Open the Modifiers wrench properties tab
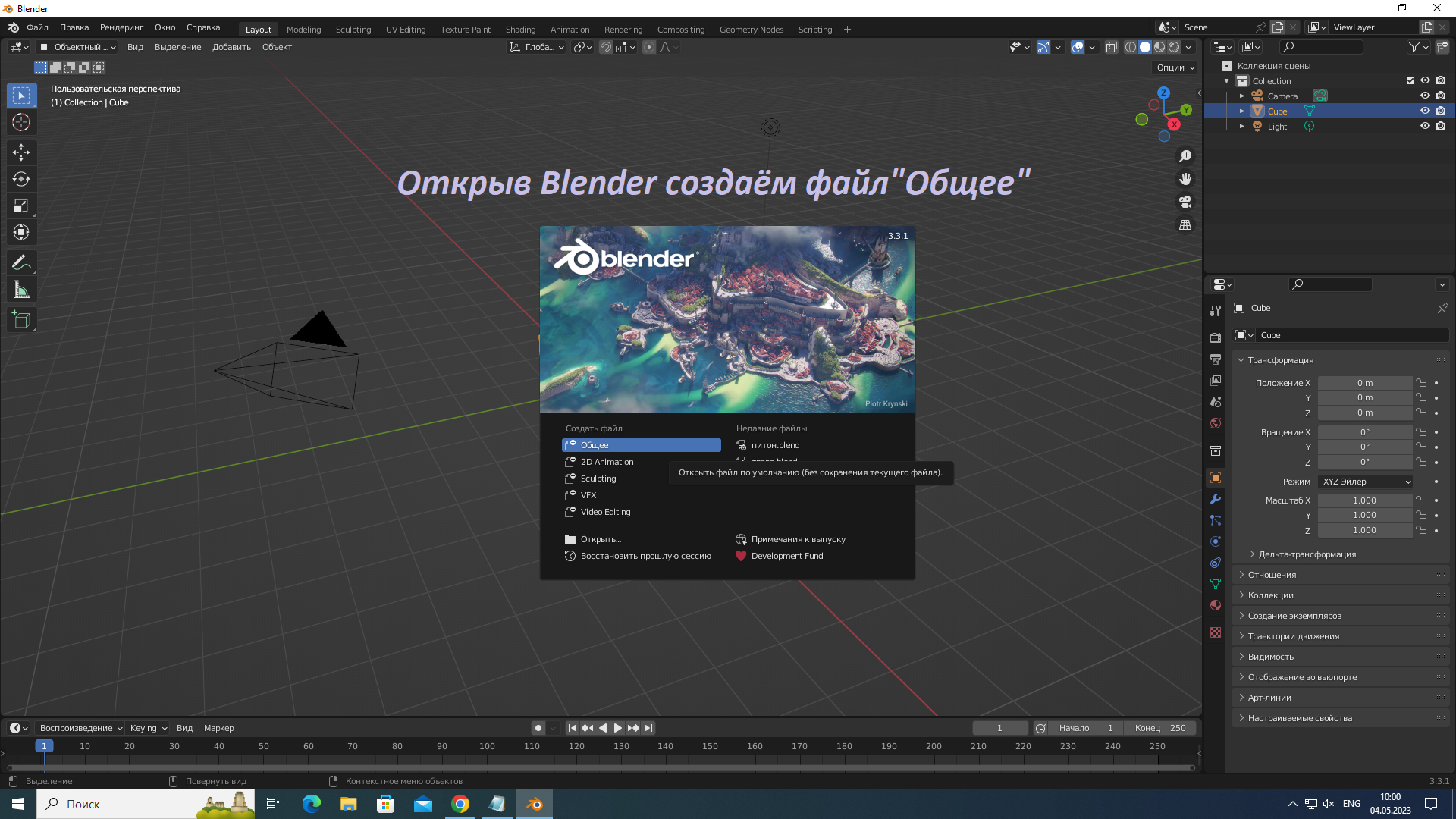1456x819 pixels. click(1216, 499)
